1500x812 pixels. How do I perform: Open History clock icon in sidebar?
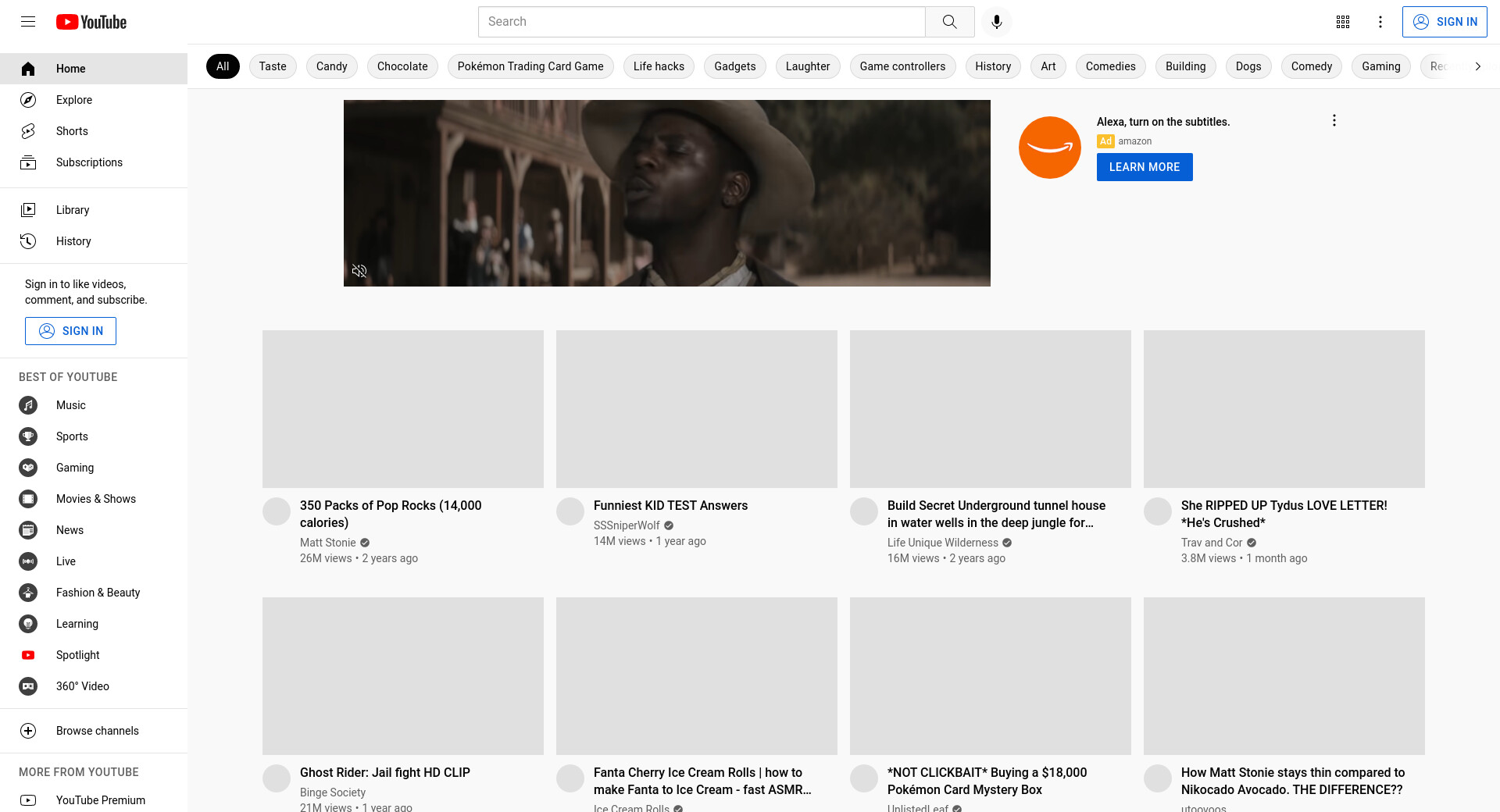(x=28, y=241)
